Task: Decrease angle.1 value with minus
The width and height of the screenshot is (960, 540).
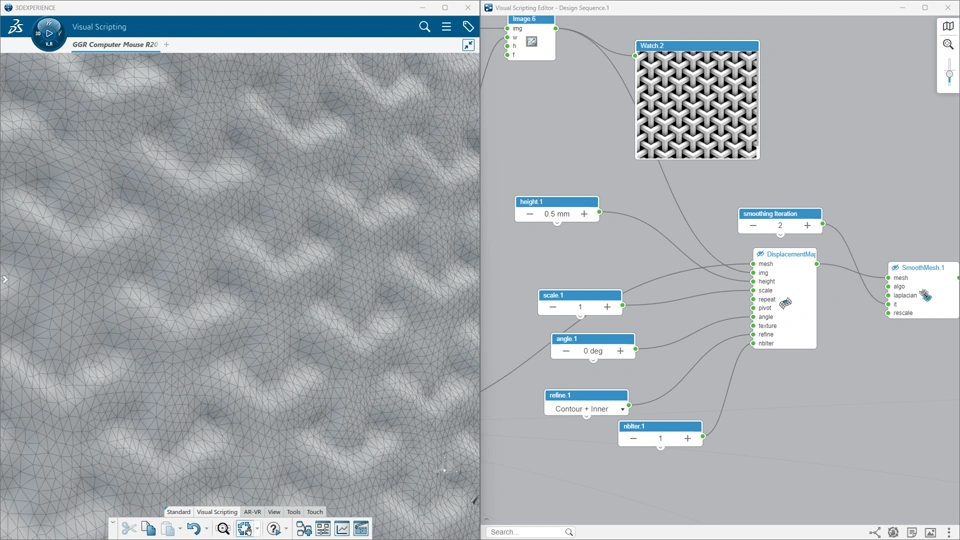Action: [x=566, y=351]
